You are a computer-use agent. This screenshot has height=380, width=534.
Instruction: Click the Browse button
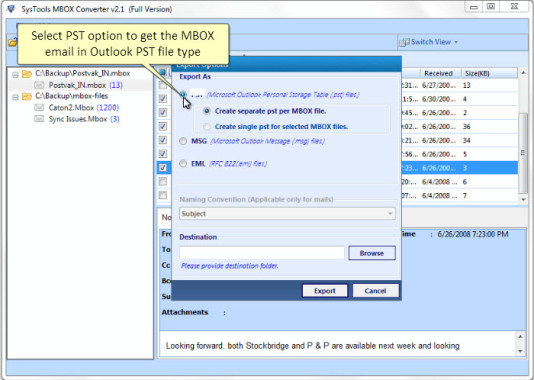[x=372, y=253]
